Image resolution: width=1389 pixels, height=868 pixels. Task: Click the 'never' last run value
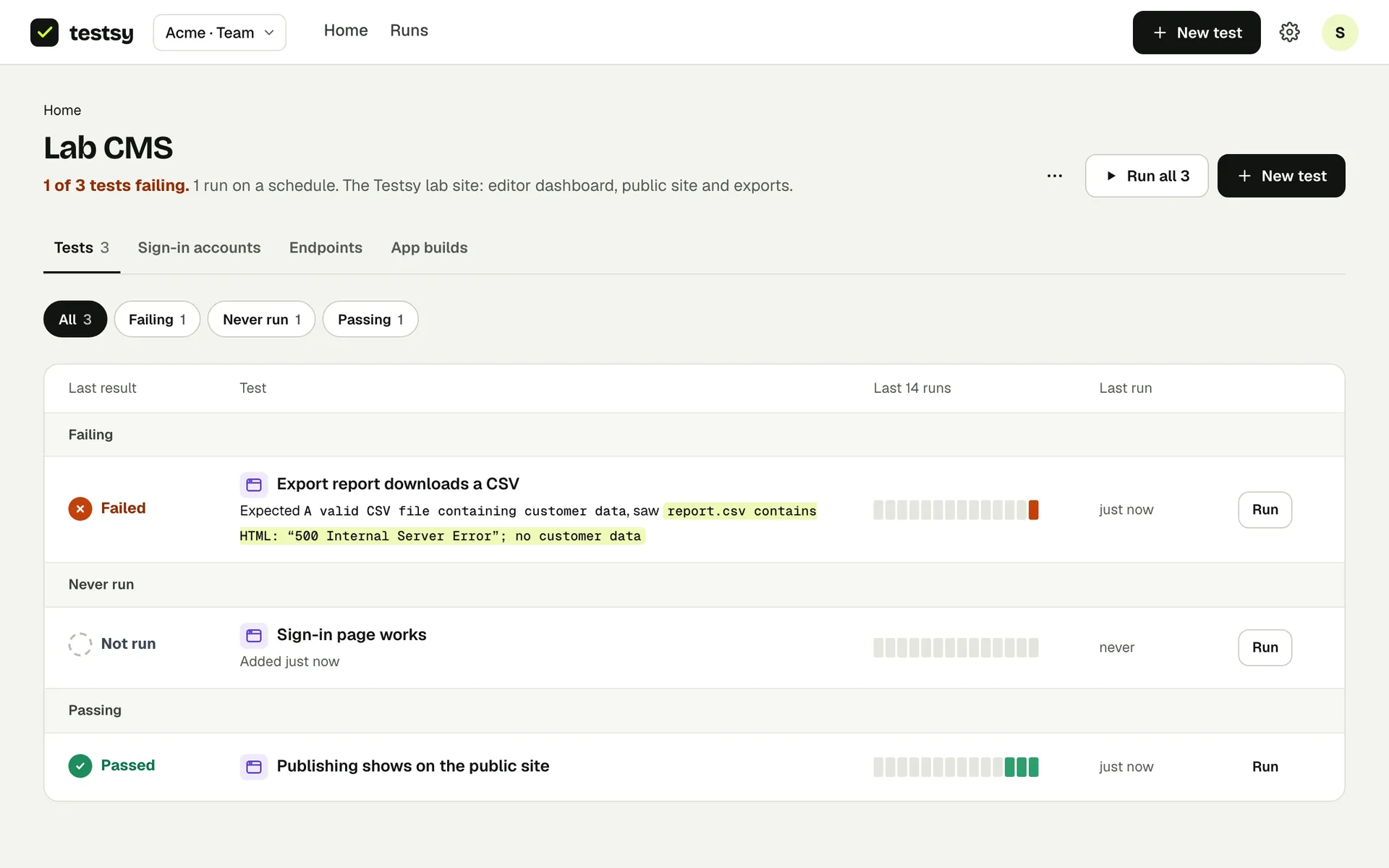point(1117,647)
